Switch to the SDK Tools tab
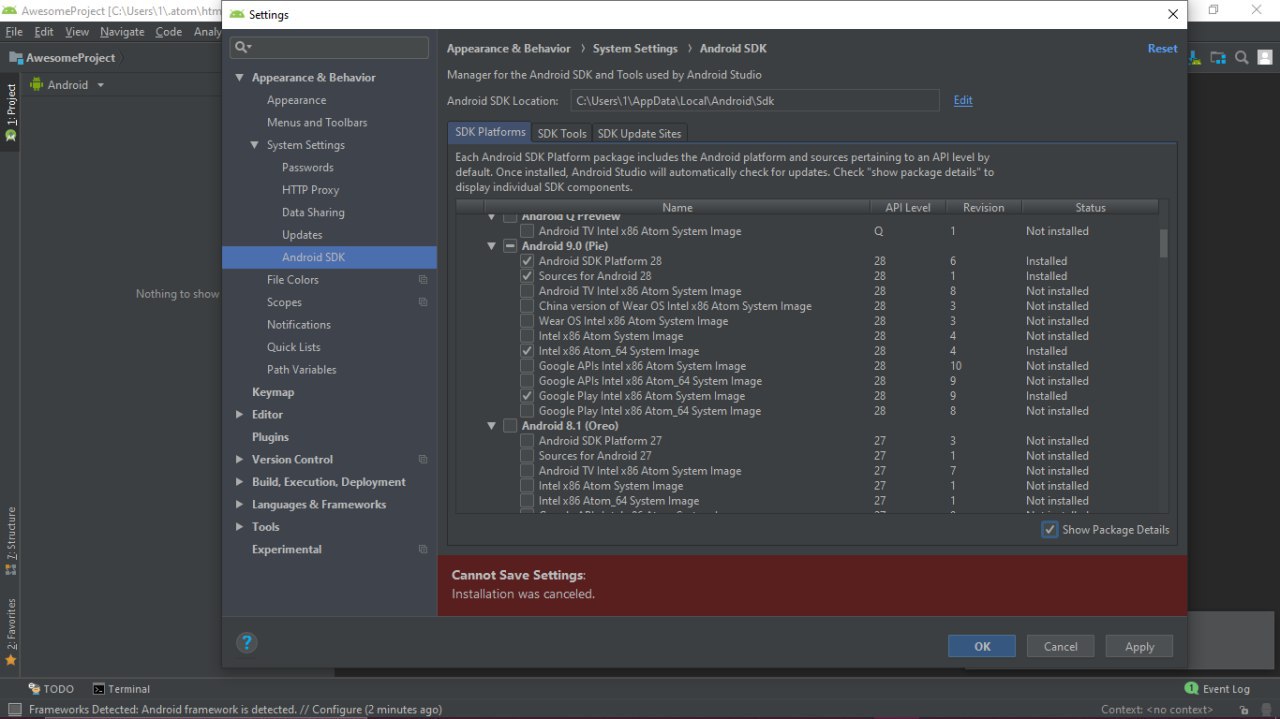 [x=561, y=133]
